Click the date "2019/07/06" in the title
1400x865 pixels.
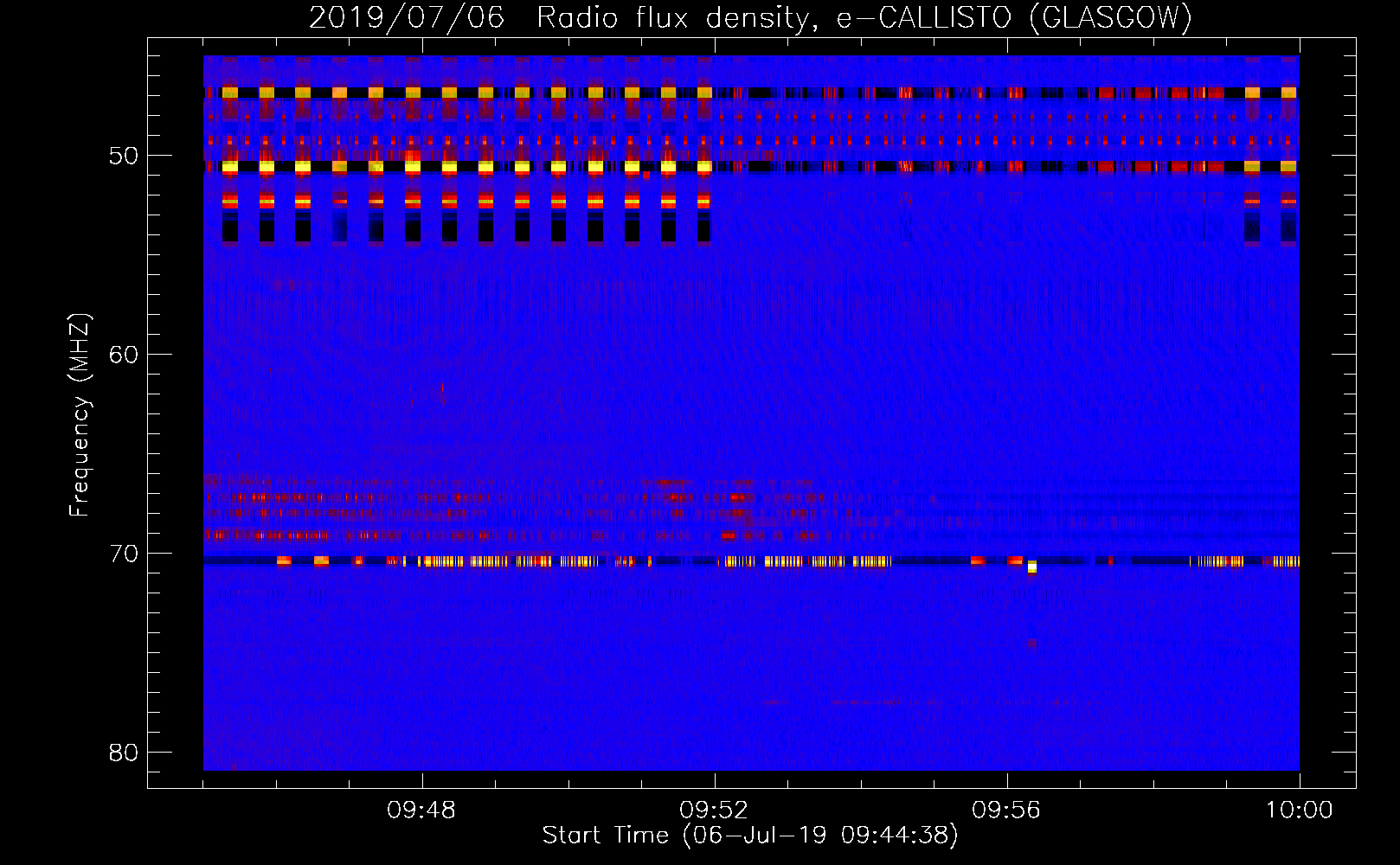[x=407, y=17]
